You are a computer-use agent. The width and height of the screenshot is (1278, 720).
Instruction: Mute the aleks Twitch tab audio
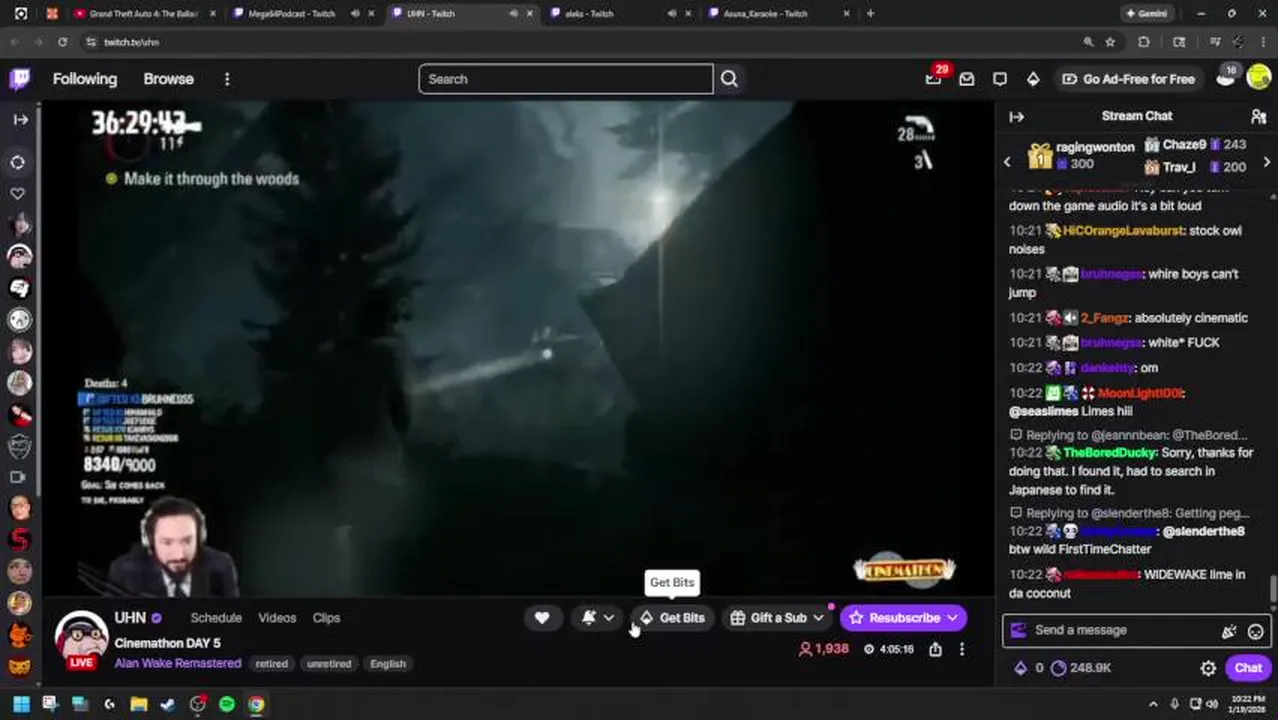pyautogui.click(x=671, y=14)
